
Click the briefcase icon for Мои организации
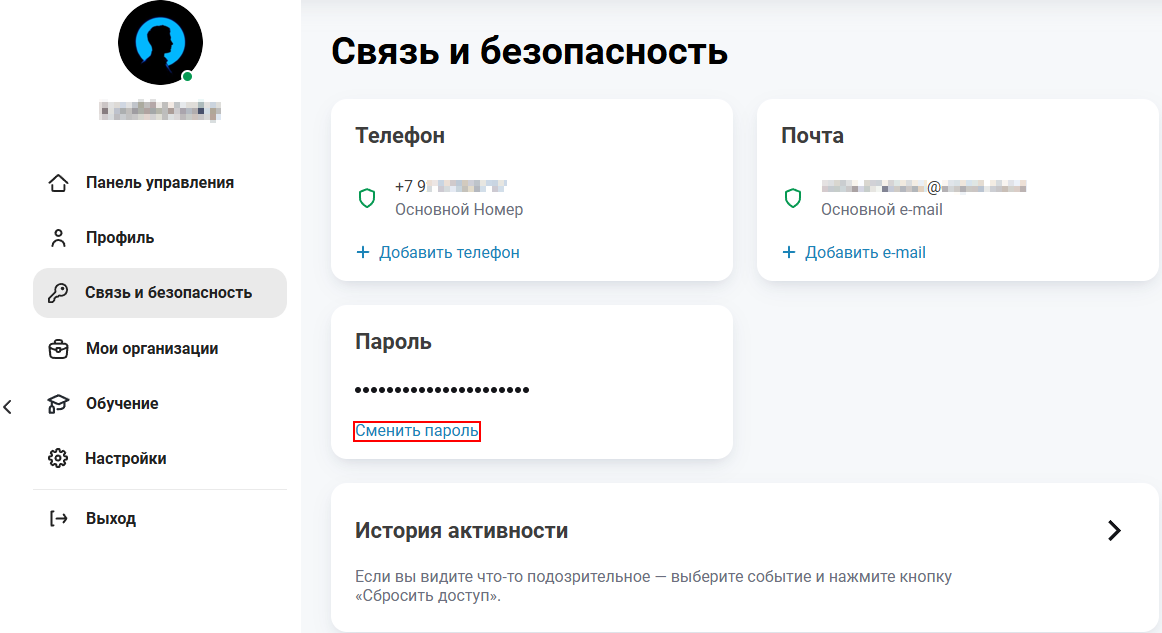[59, 348]
